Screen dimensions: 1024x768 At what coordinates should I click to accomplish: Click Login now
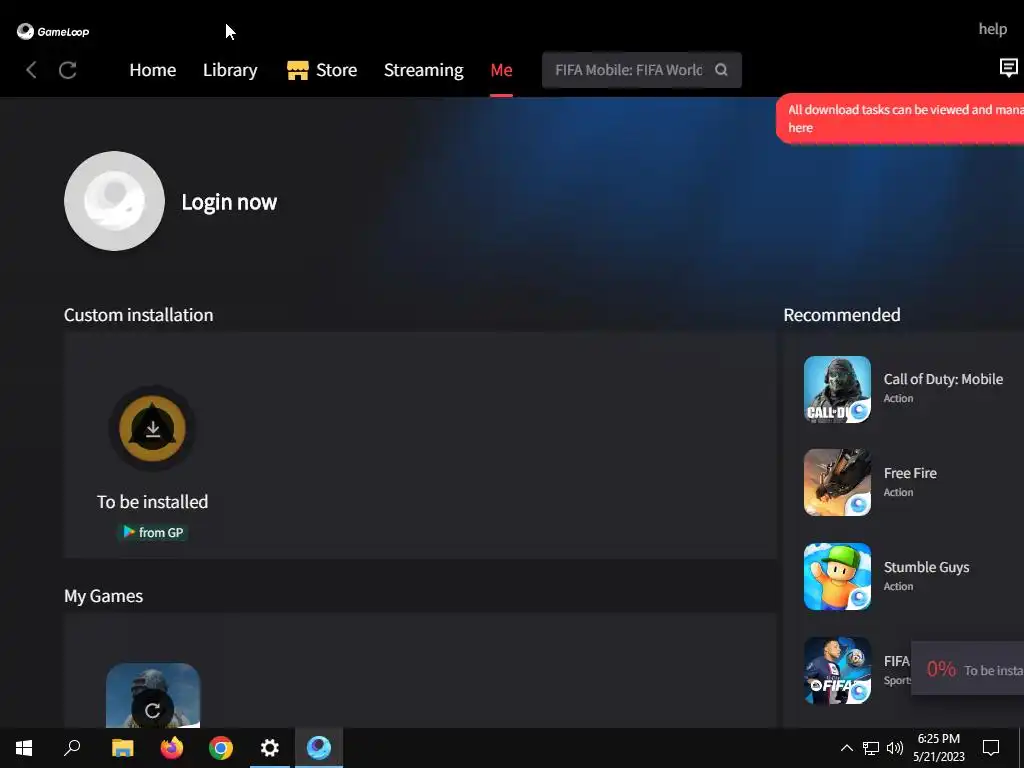pos(229,202)
